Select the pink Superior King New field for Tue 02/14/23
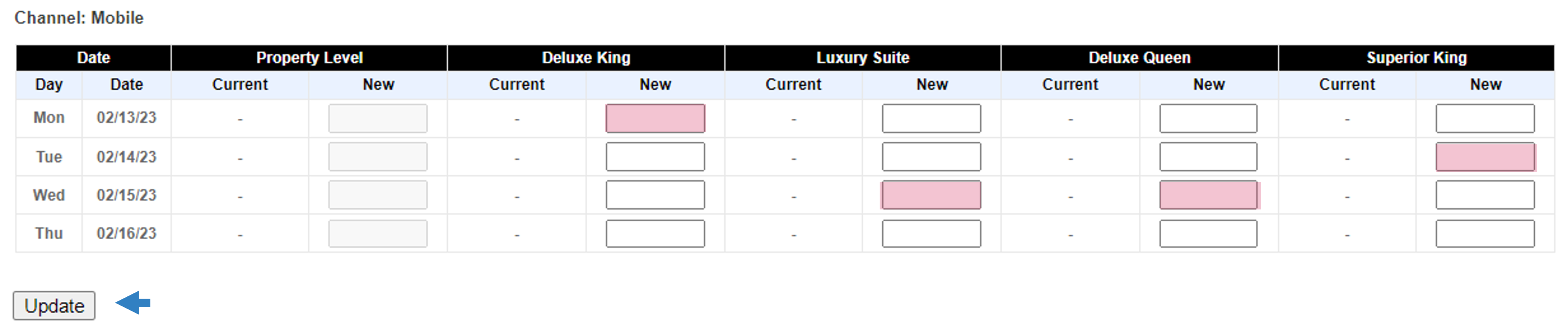The height and width of the screenshot is (327, 1568). pyautogui.click(x=1485, y=157)
